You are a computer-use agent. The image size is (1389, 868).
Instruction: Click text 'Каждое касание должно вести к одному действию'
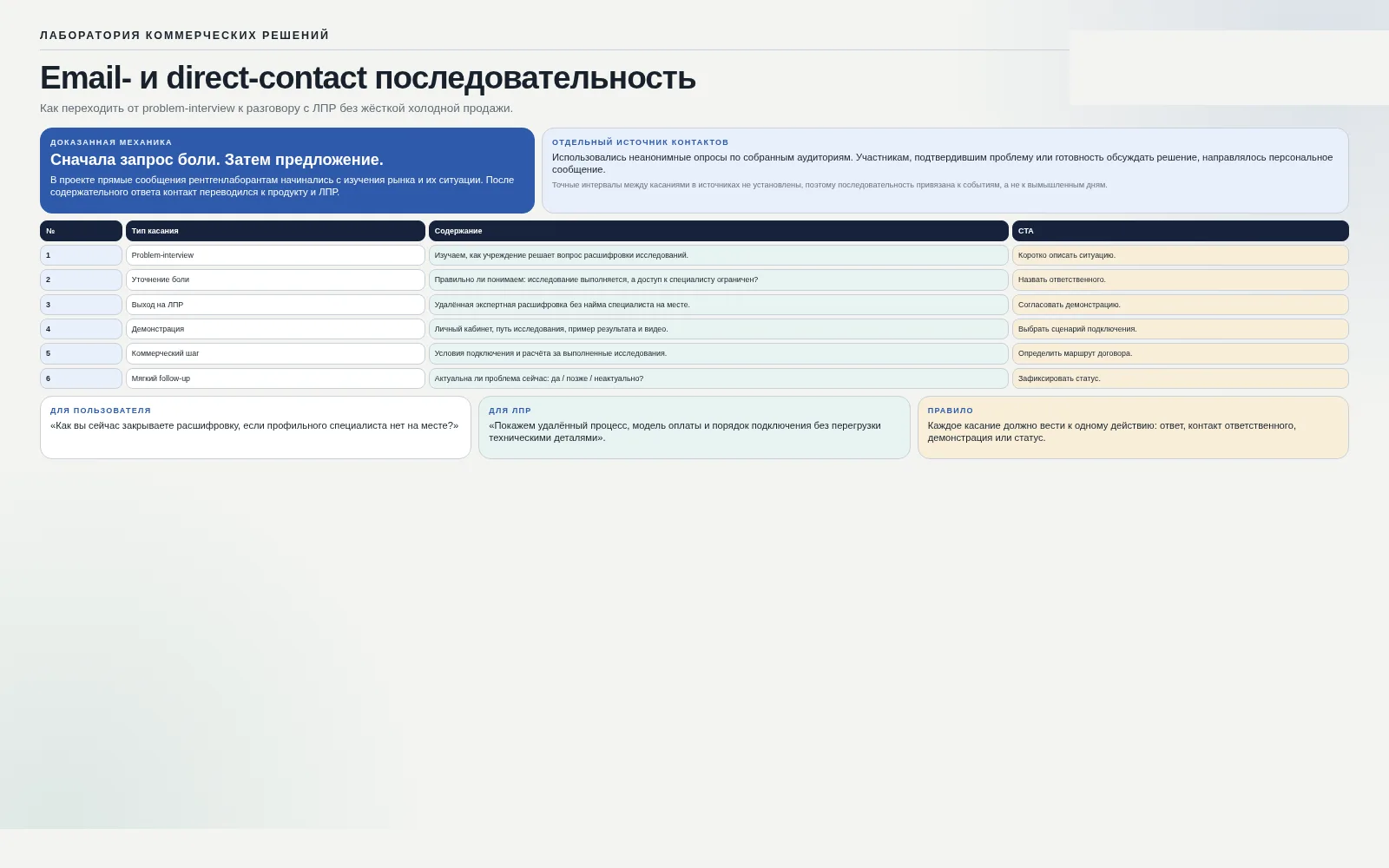coord(1112,431)
